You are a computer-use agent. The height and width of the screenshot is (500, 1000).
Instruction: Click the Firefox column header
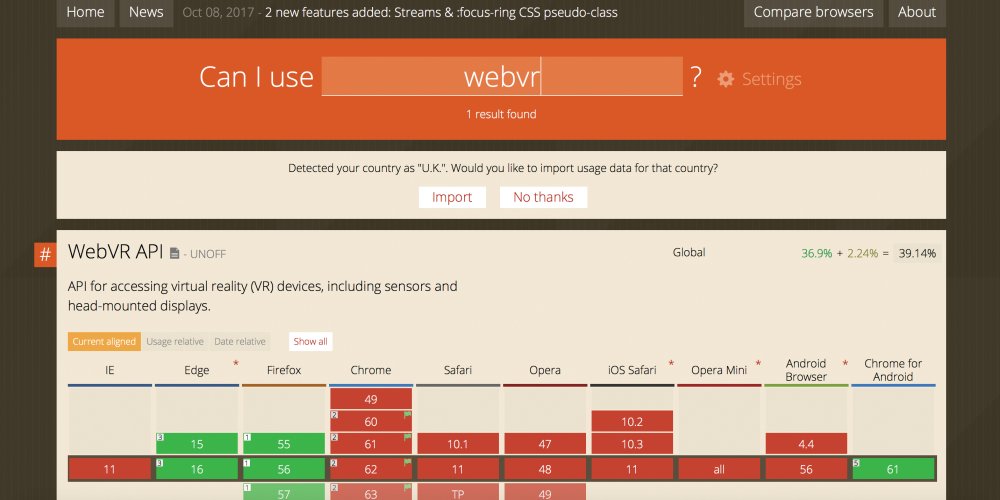click(x=284, y=371)
